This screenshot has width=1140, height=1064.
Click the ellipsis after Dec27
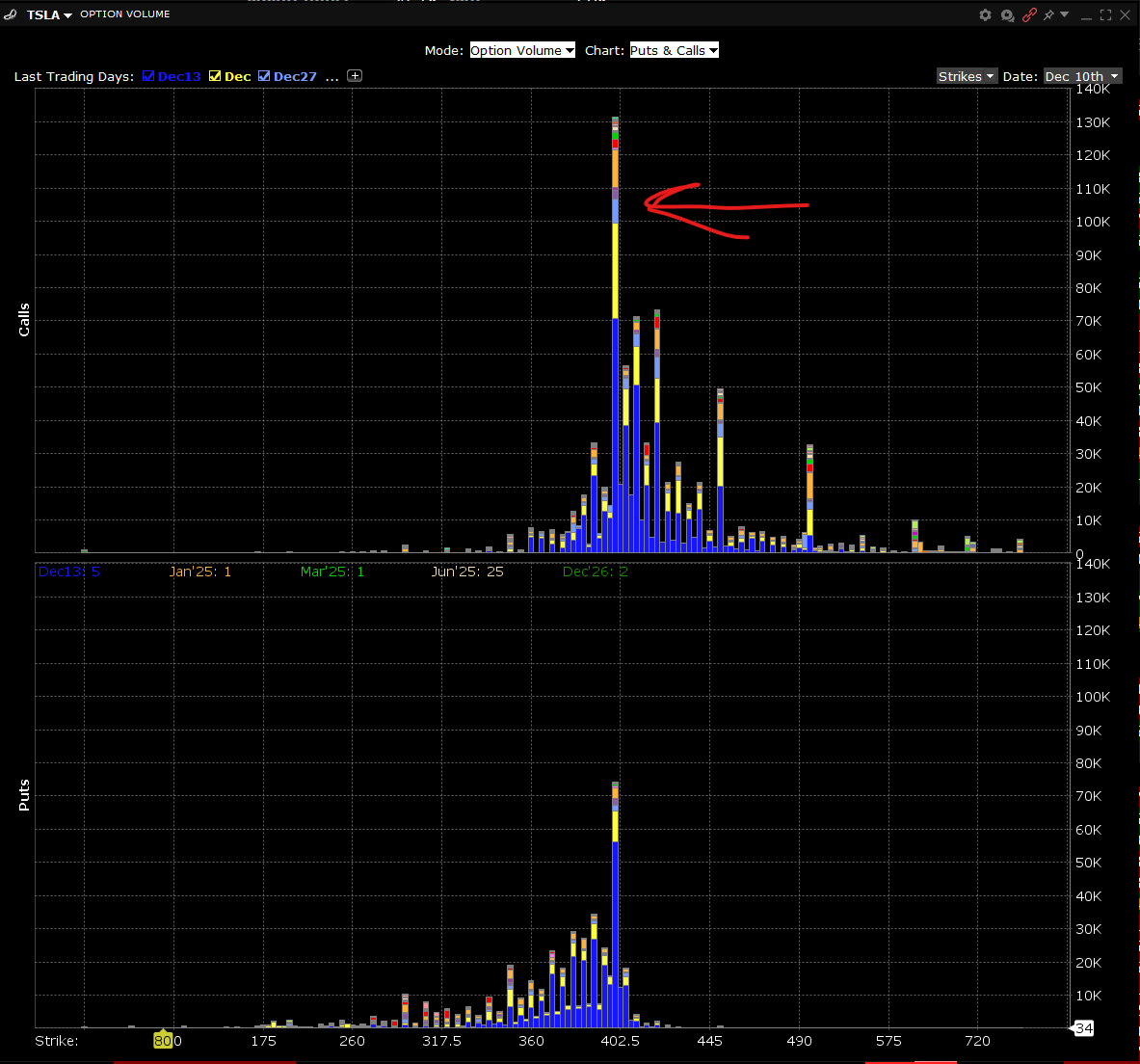pos(331,76)
